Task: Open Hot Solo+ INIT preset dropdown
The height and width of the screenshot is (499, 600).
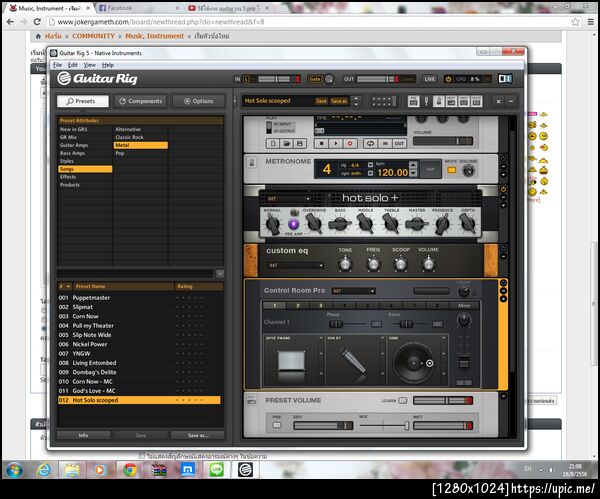Action: pyautogui.click(x=289, y=199)
